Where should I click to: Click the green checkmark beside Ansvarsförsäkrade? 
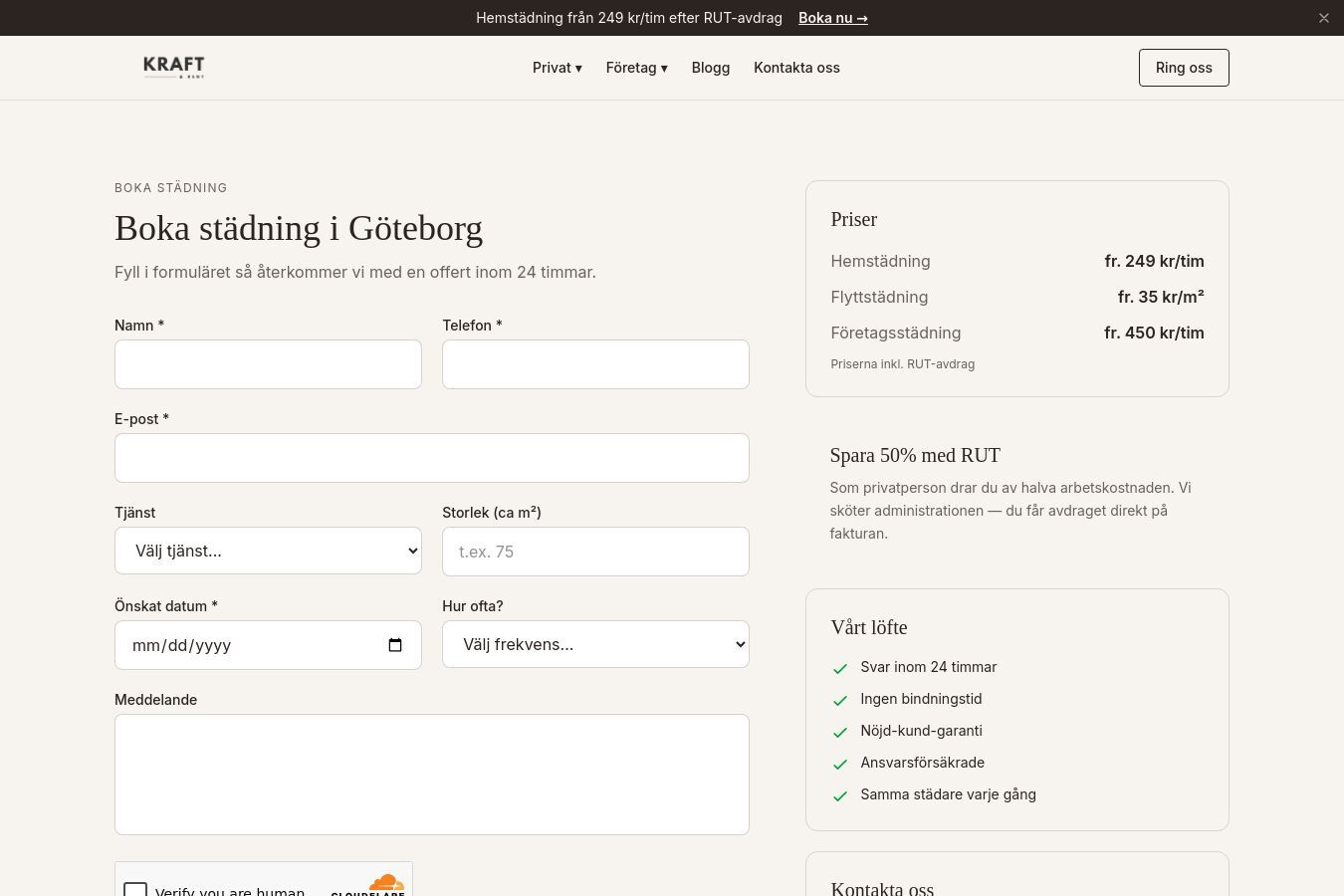(x=840, y=764)
